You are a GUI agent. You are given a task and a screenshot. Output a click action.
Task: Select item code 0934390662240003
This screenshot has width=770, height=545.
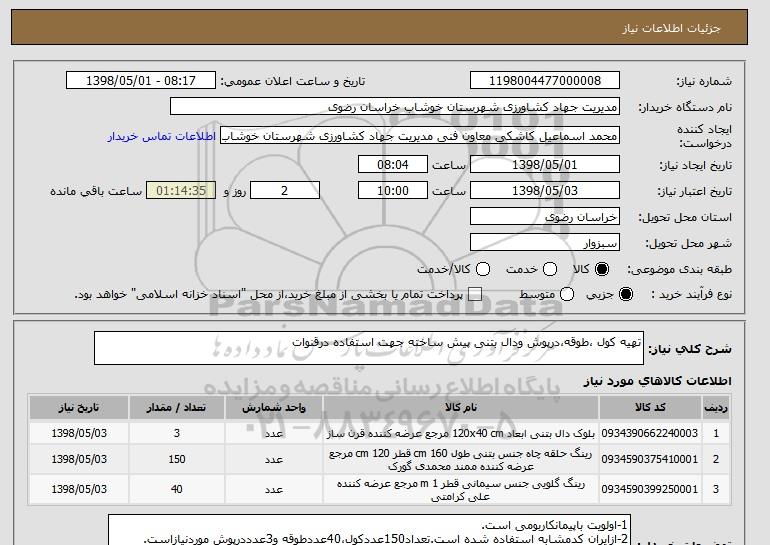click(650, 433)
